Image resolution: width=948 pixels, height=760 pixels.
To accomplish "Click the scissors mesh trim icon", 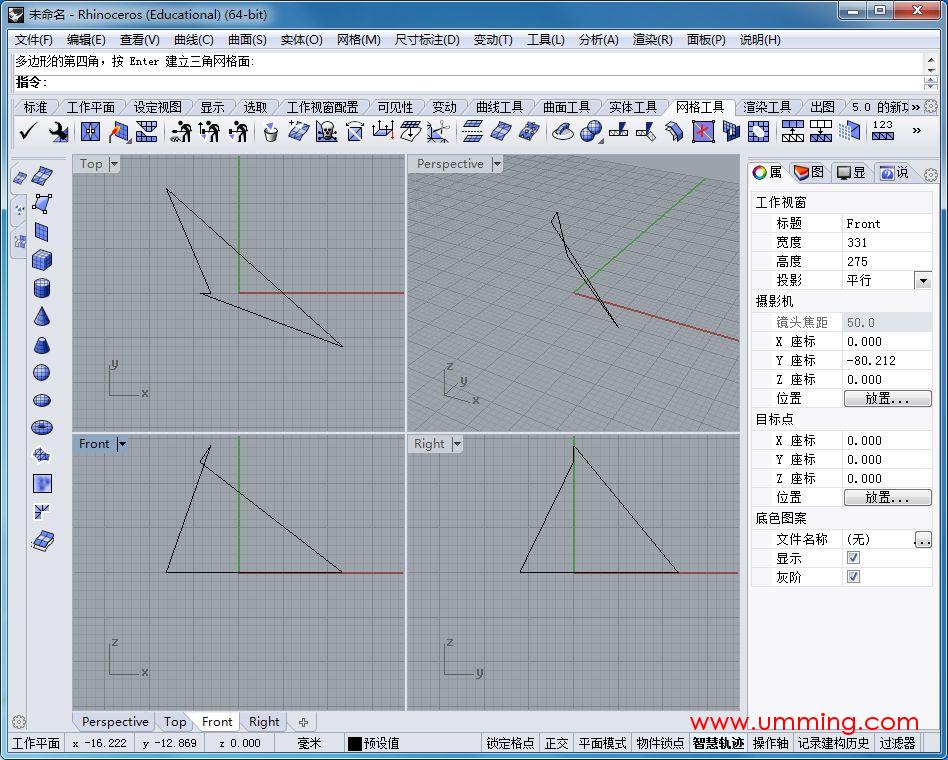I will [438, 131].
